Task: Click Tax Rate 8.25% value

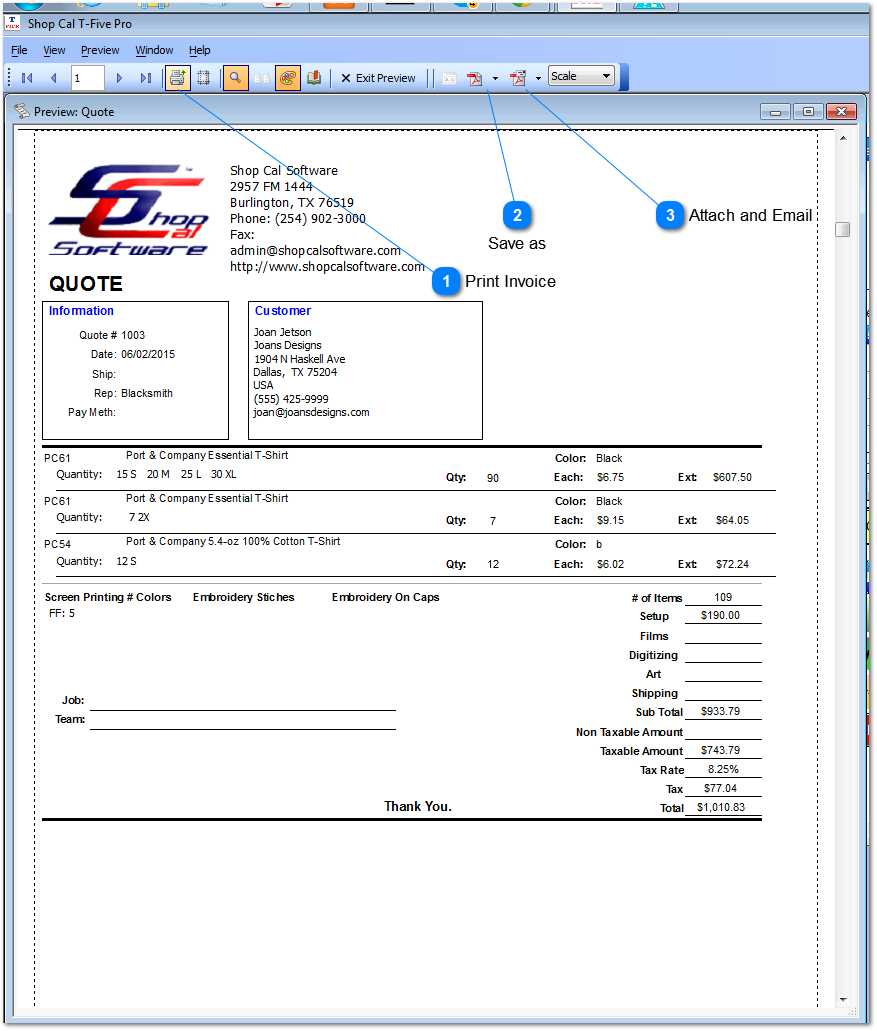Action: [x=723, y=769]
